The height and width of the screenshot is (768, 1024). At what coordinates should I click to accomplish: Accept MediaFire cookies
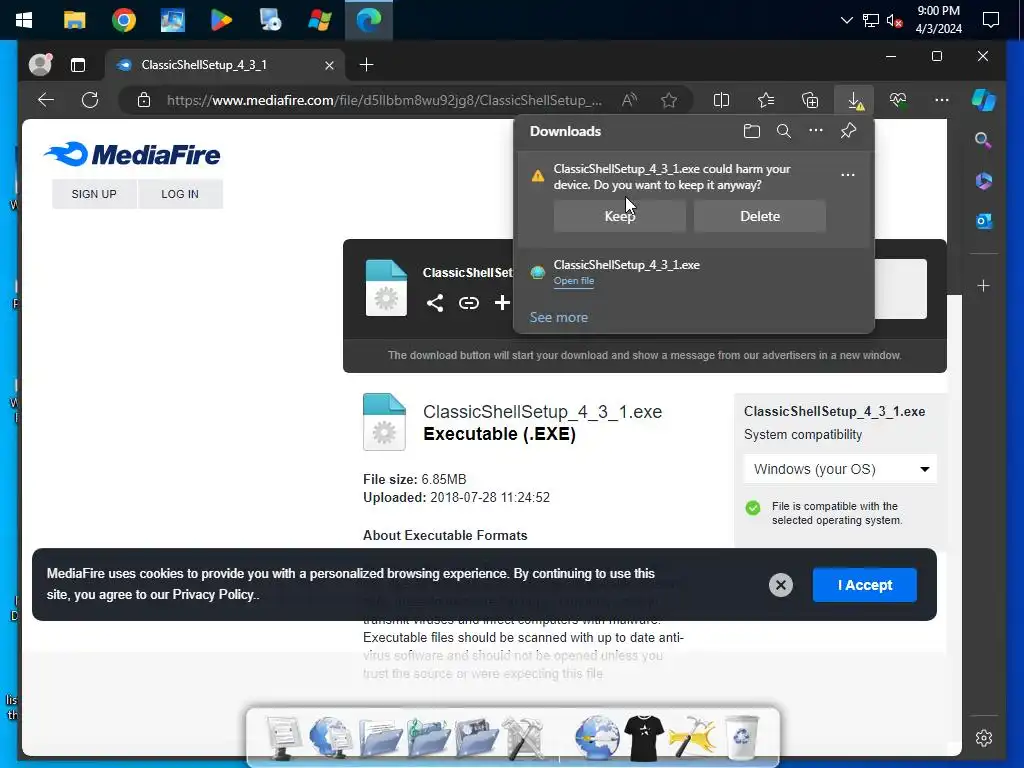tap(865, 585)
